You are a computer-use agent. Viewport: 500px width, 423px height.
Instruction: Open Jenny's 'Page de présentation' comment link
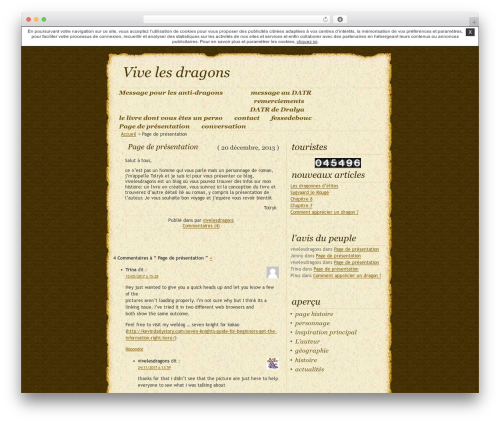point(338,256)
